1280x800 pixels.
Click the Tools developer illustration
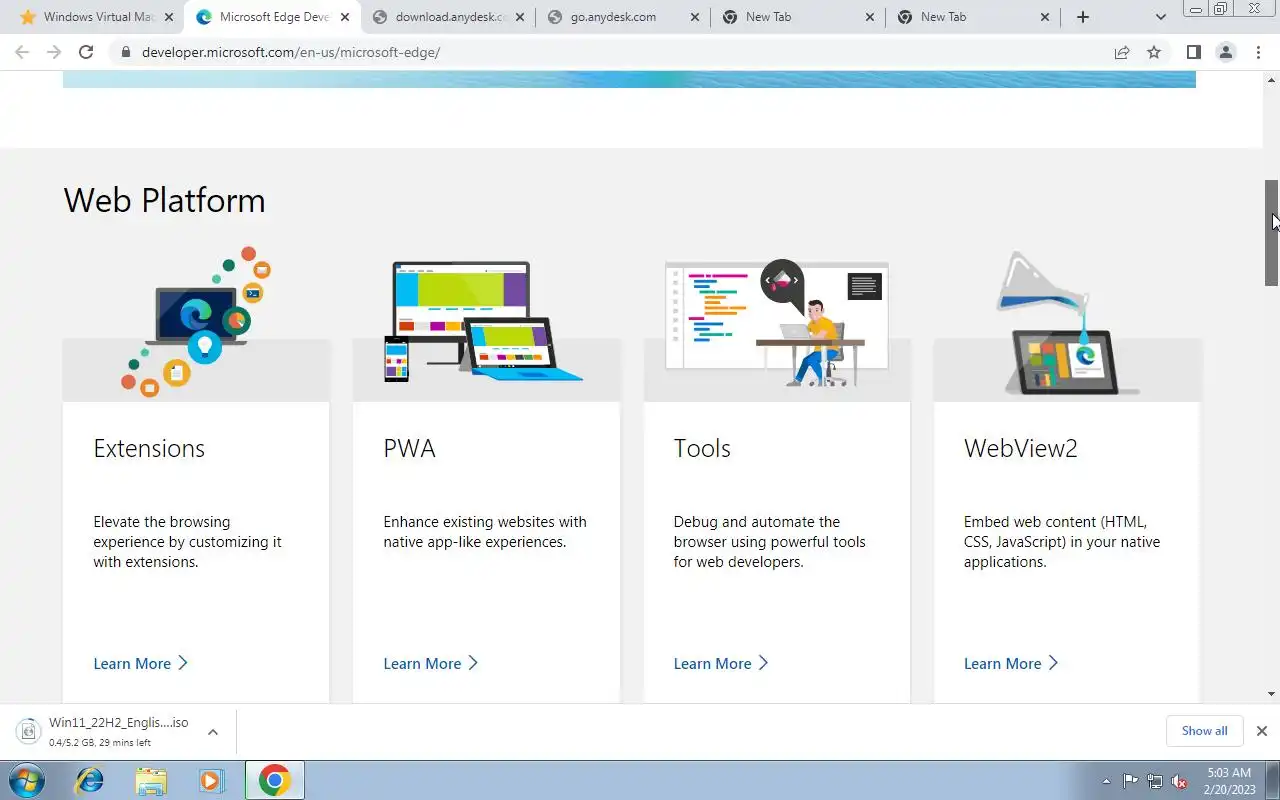point(777,323)
